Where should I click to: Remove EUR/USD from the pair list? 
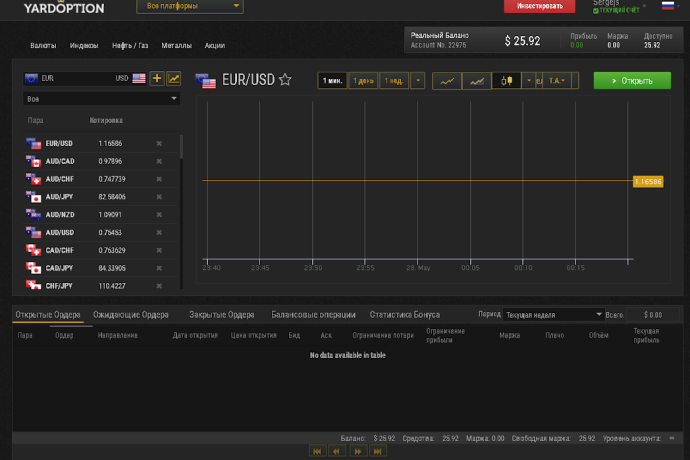tap(159, 144)
